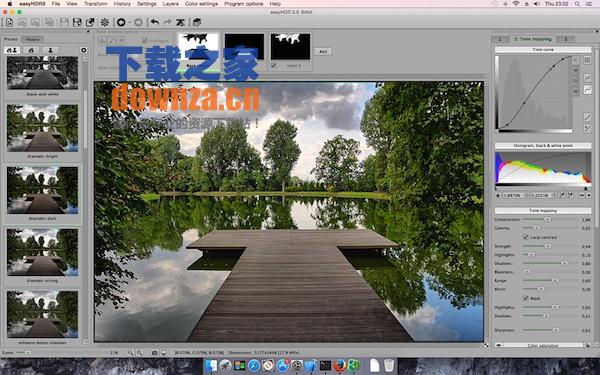Screen dimensions: 600x375
Task: Toggle the Local contrast checkbox
Action: pos(526,237)
